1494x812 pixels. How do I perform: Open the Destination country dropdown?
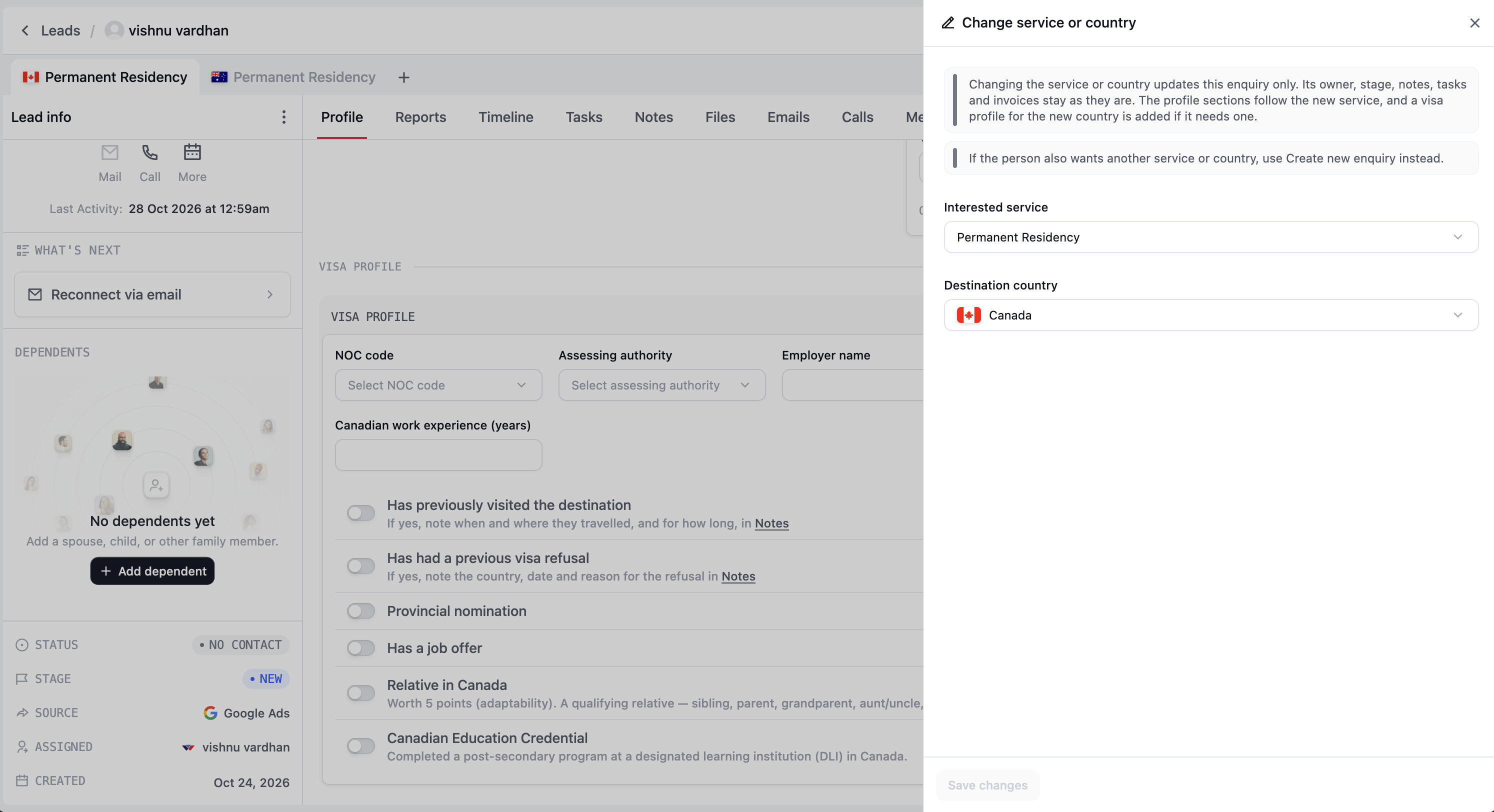(1211, 315)
